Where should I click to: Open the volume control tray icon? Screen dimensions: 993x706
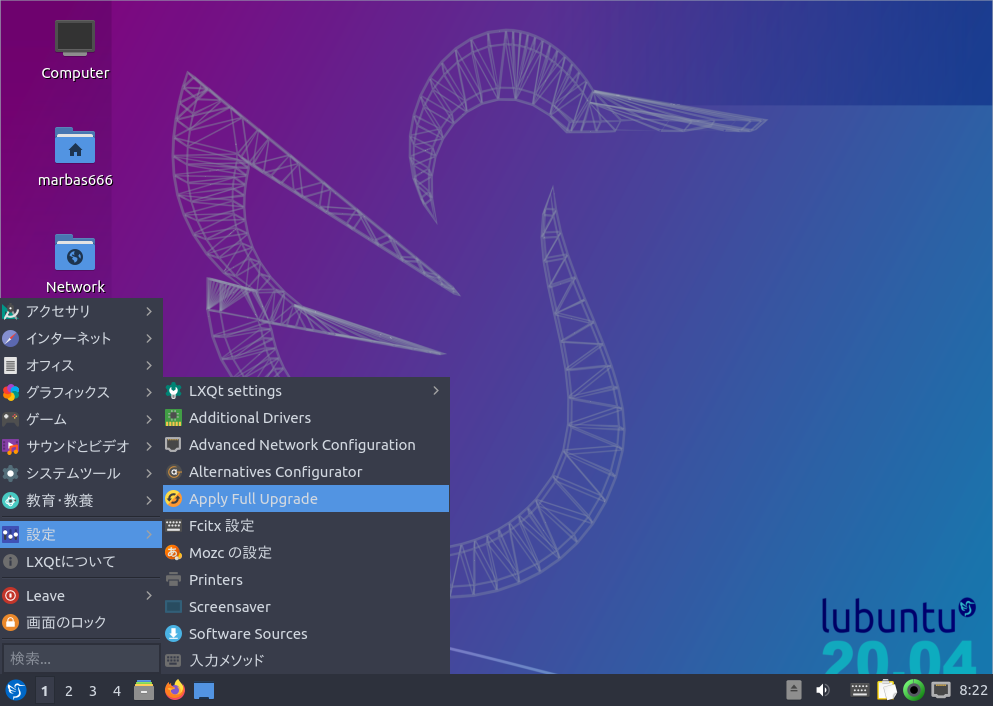(x=823, y=690)
